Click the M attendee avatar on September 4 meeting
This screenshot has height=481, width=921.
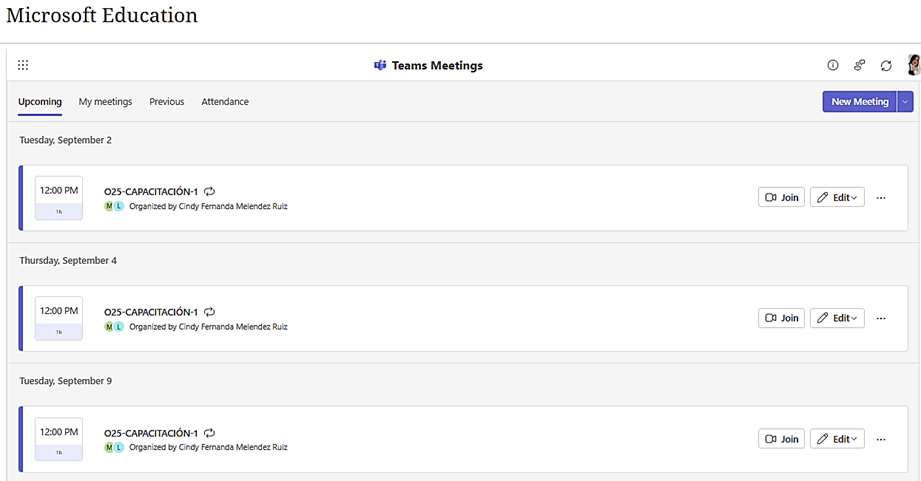click(109, 327)
